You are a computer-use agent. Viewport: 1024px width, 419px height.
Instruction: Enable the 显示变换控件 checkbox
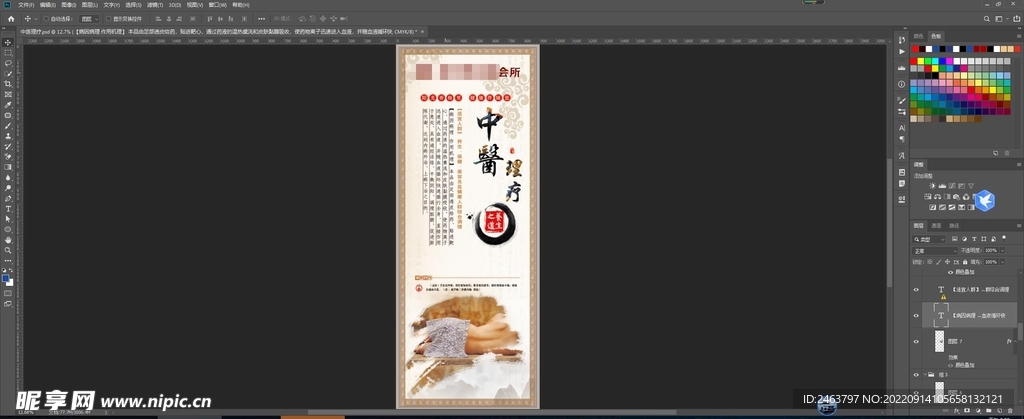point(108,19)
